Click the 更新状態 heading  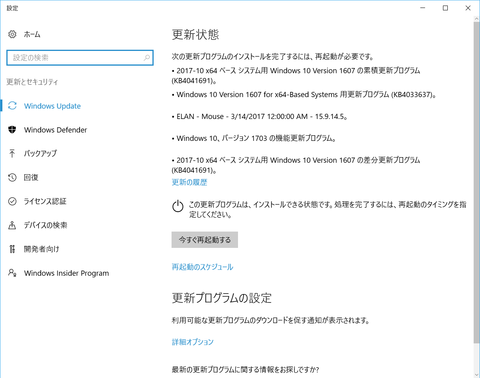click(x=196, y=35)
